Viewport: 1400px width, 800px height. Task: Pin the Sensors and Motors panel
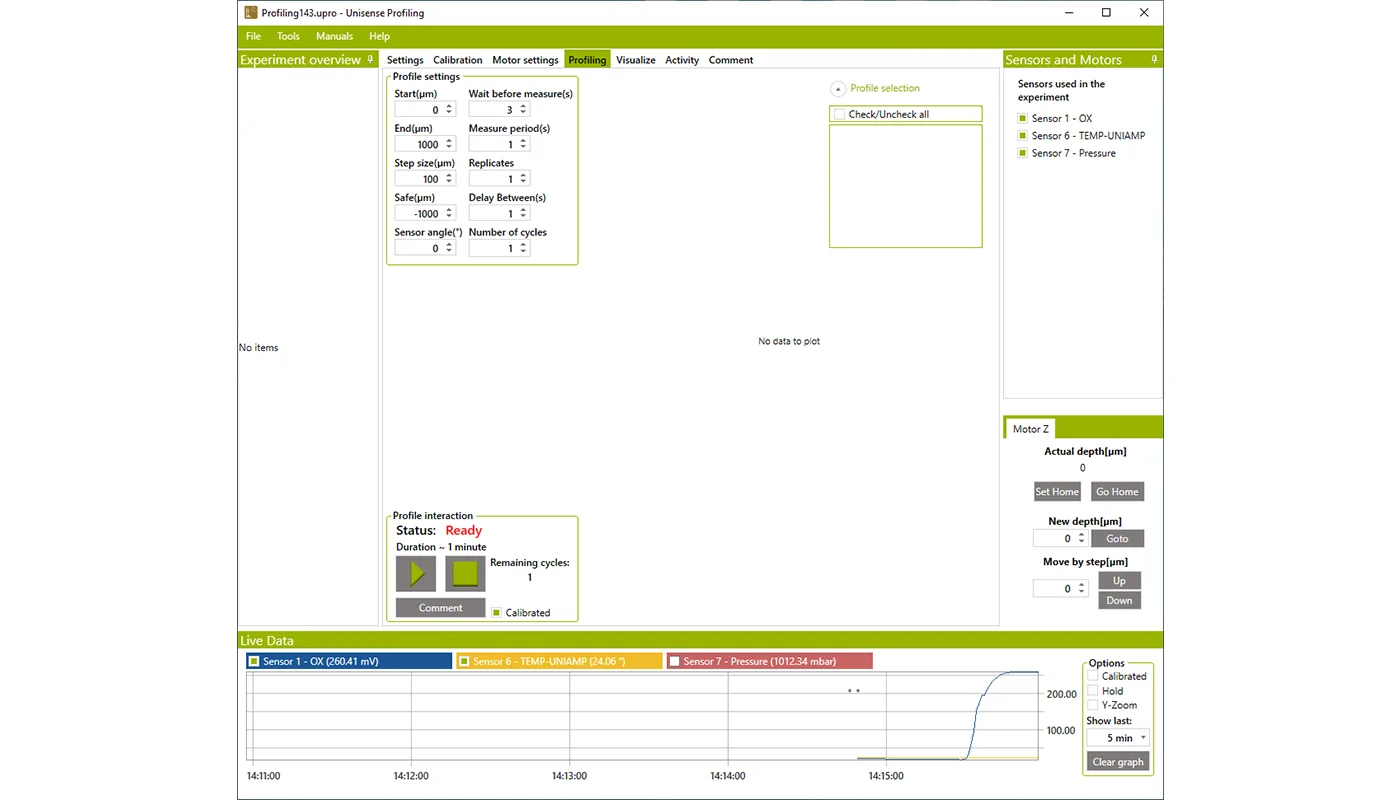point(1154,60)
